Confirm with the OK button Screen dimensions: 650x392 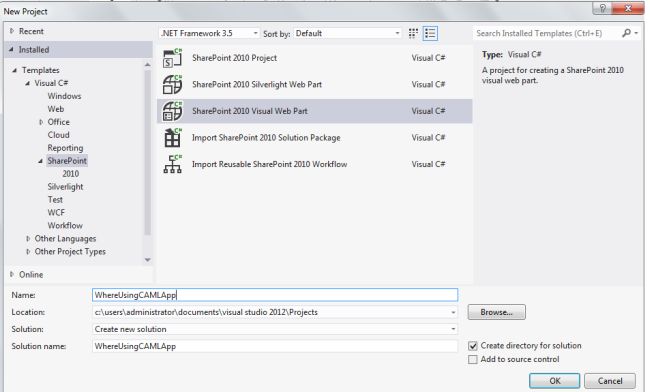click(x=555, y=381)
